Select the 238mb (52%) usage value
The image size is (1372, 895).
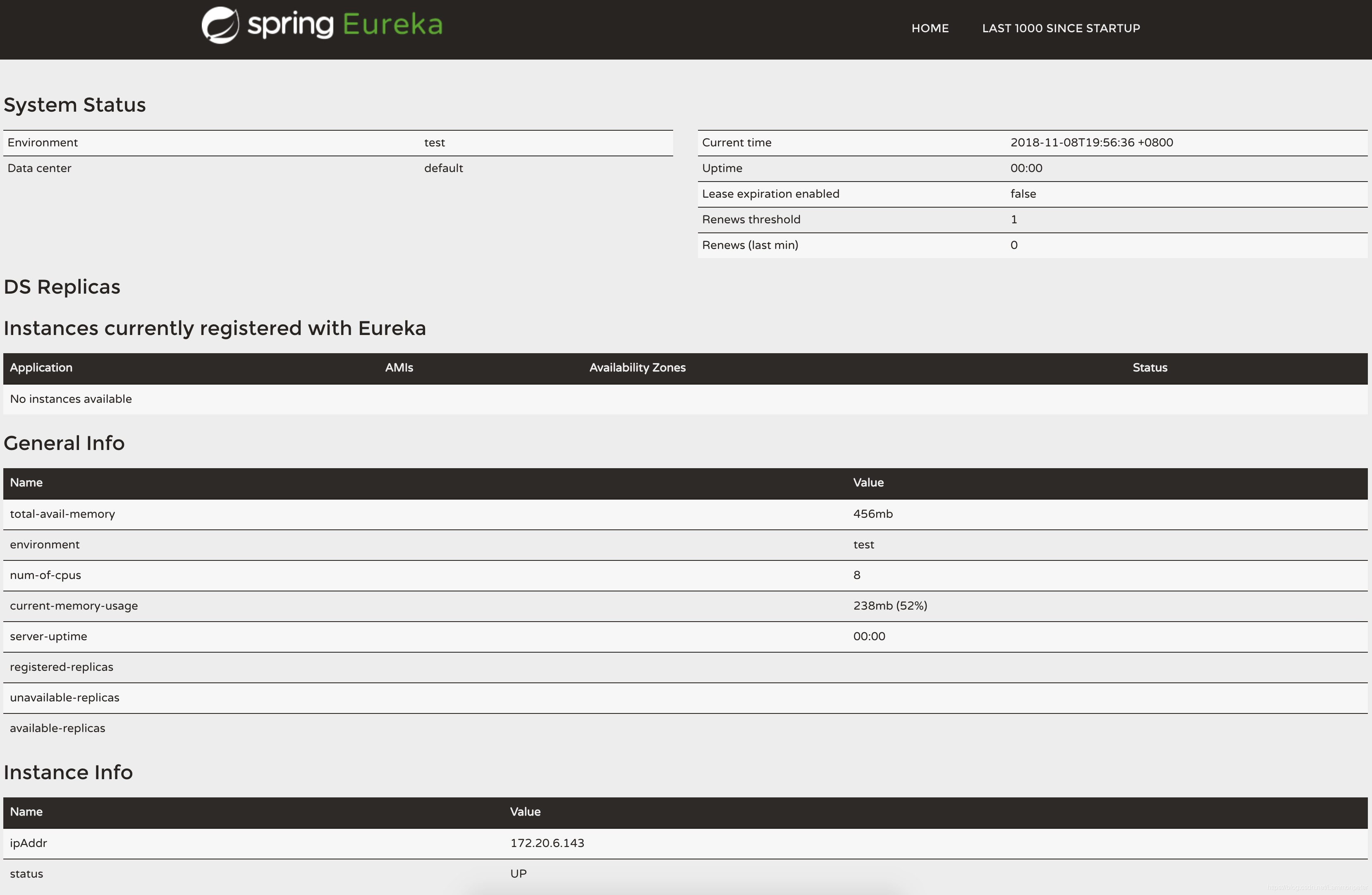tap(890, 606)
